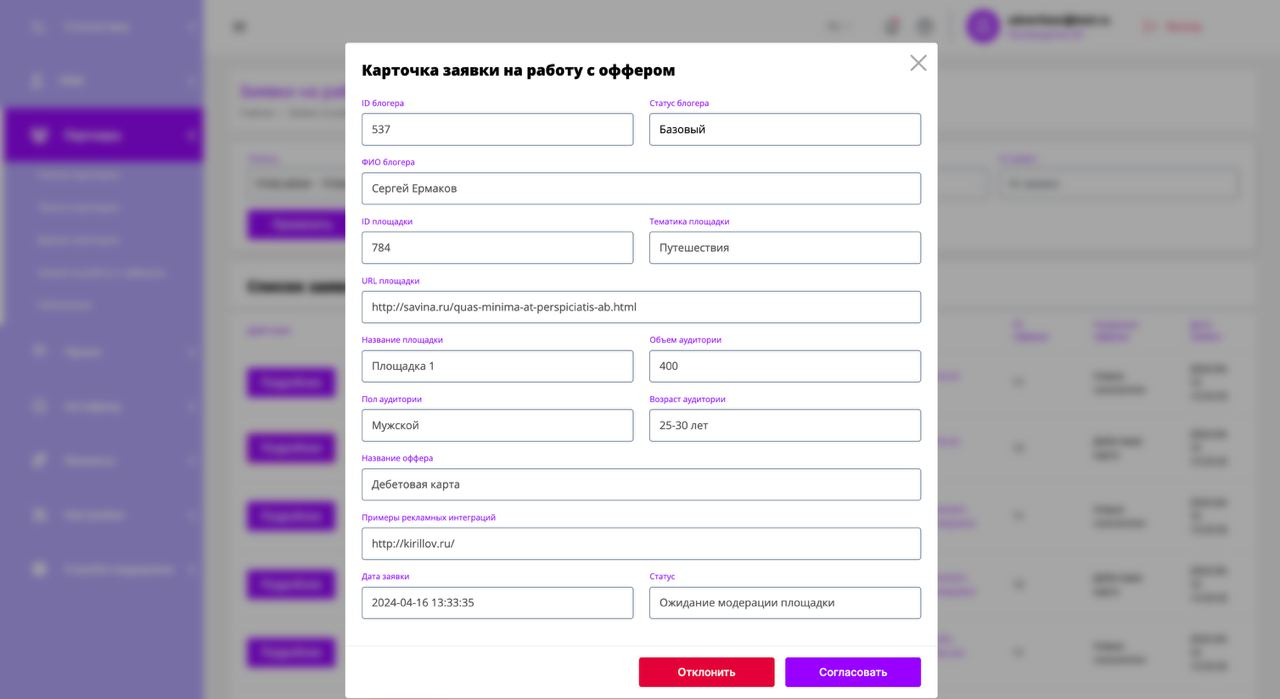Click the Объем аудитории field showing 400
Image resolution: width=1280 pixels, height=699 pixels.
click(784, 366)
